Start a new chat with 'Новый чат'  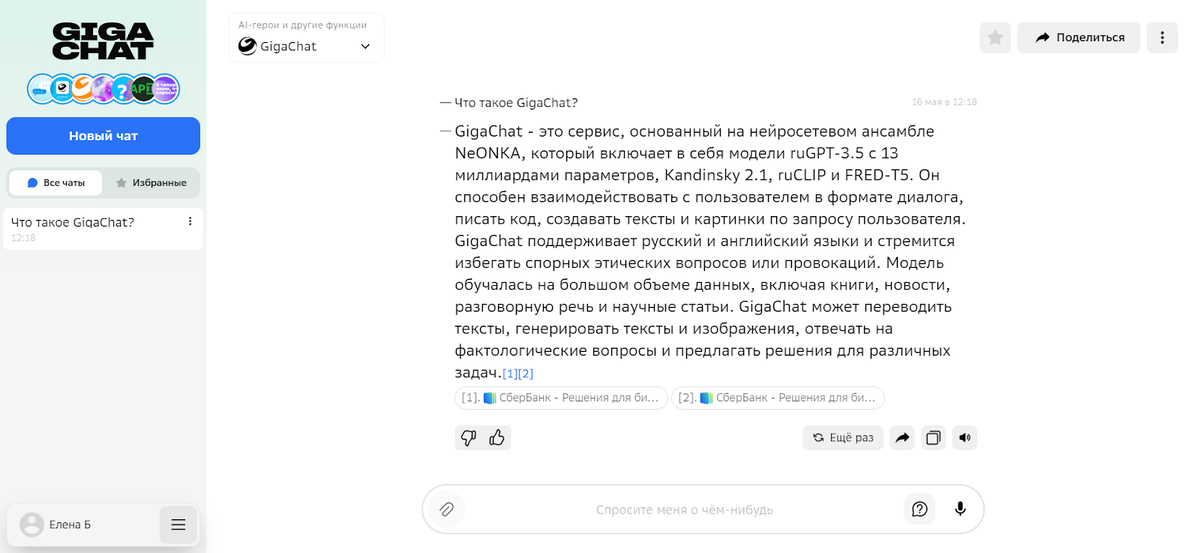click(x=103, y=136)
